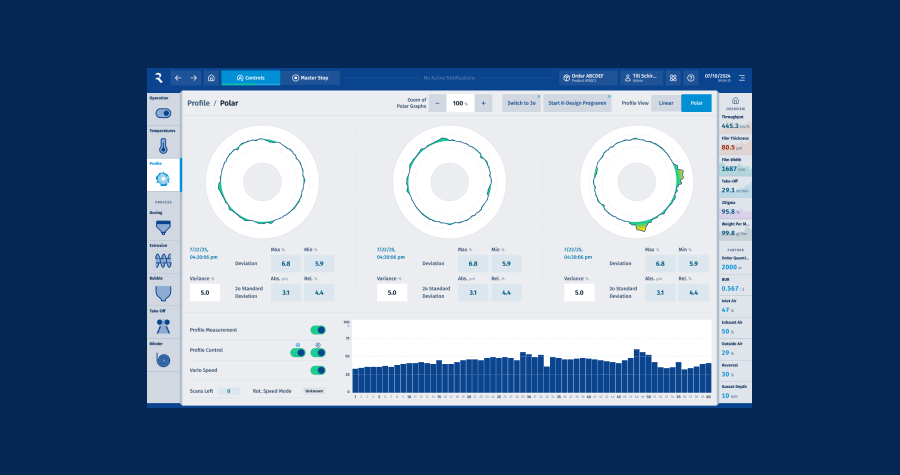The width and height of the screenshot is (900, 475).
Task: Click the Switch to 3σ button
Action: point(521,103)
